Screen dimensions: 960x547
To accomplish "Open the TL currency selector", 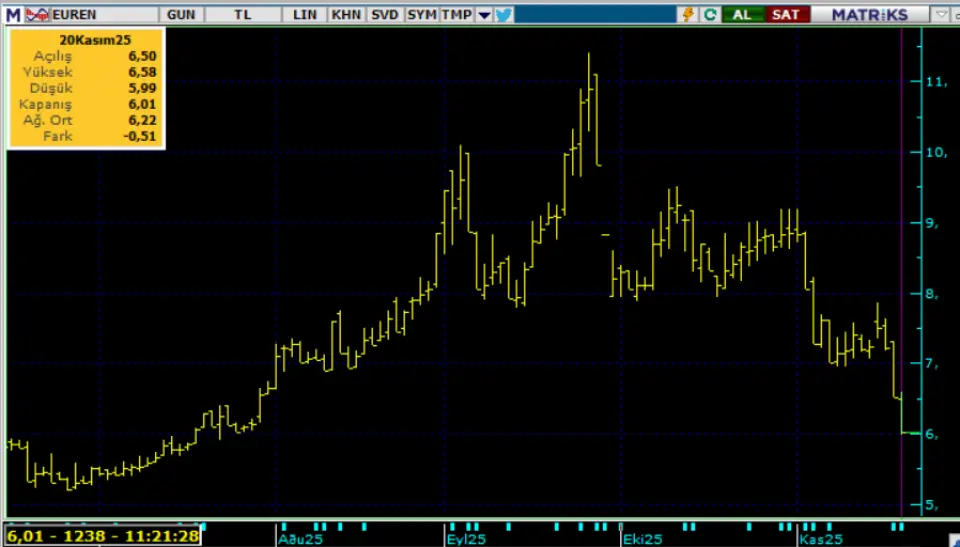I will click(243, 15).
